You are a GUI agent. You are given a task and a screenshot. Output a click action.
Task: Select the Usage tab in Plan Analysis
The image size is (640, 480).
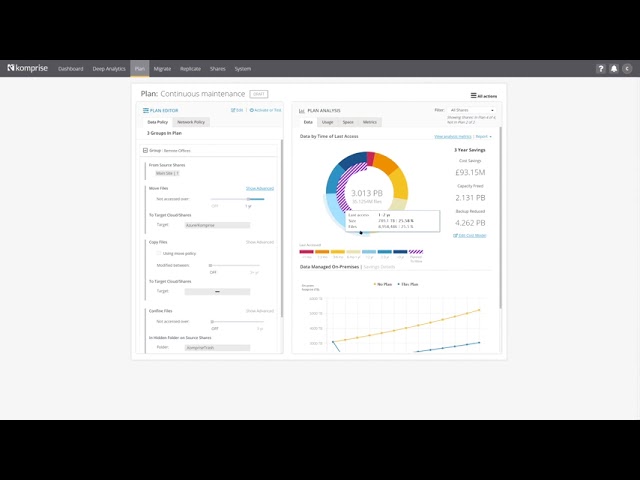pyautogui.click(x=327, y=122)
